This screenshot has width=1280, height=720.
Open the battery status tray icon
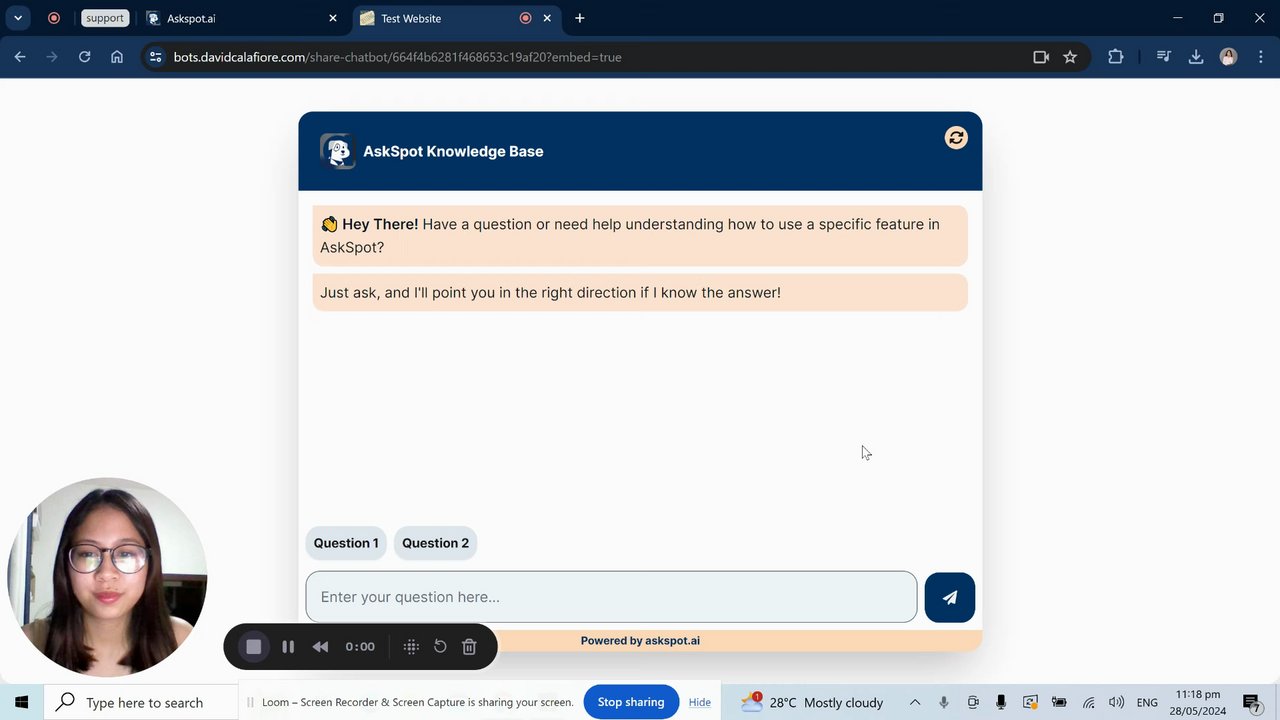(x=1059, y=702)
